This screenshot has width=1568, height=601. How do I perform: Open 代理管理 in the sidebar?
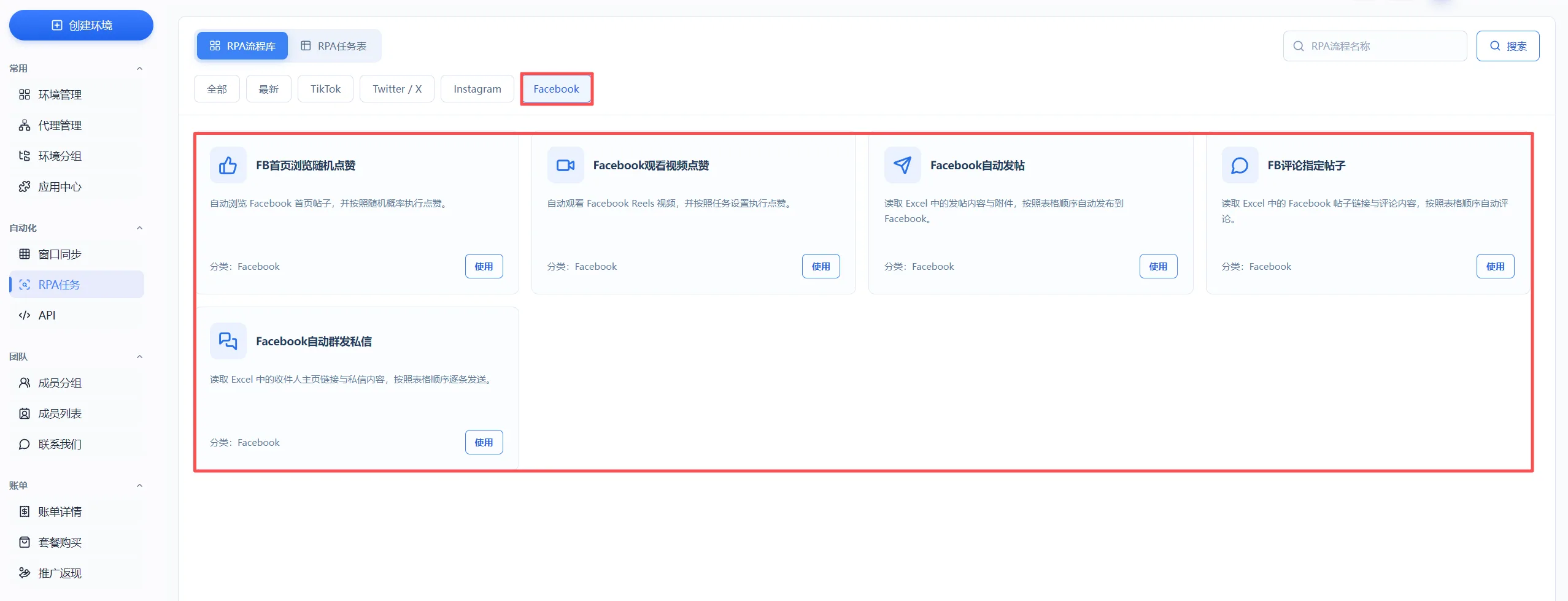tap(77, 125)
